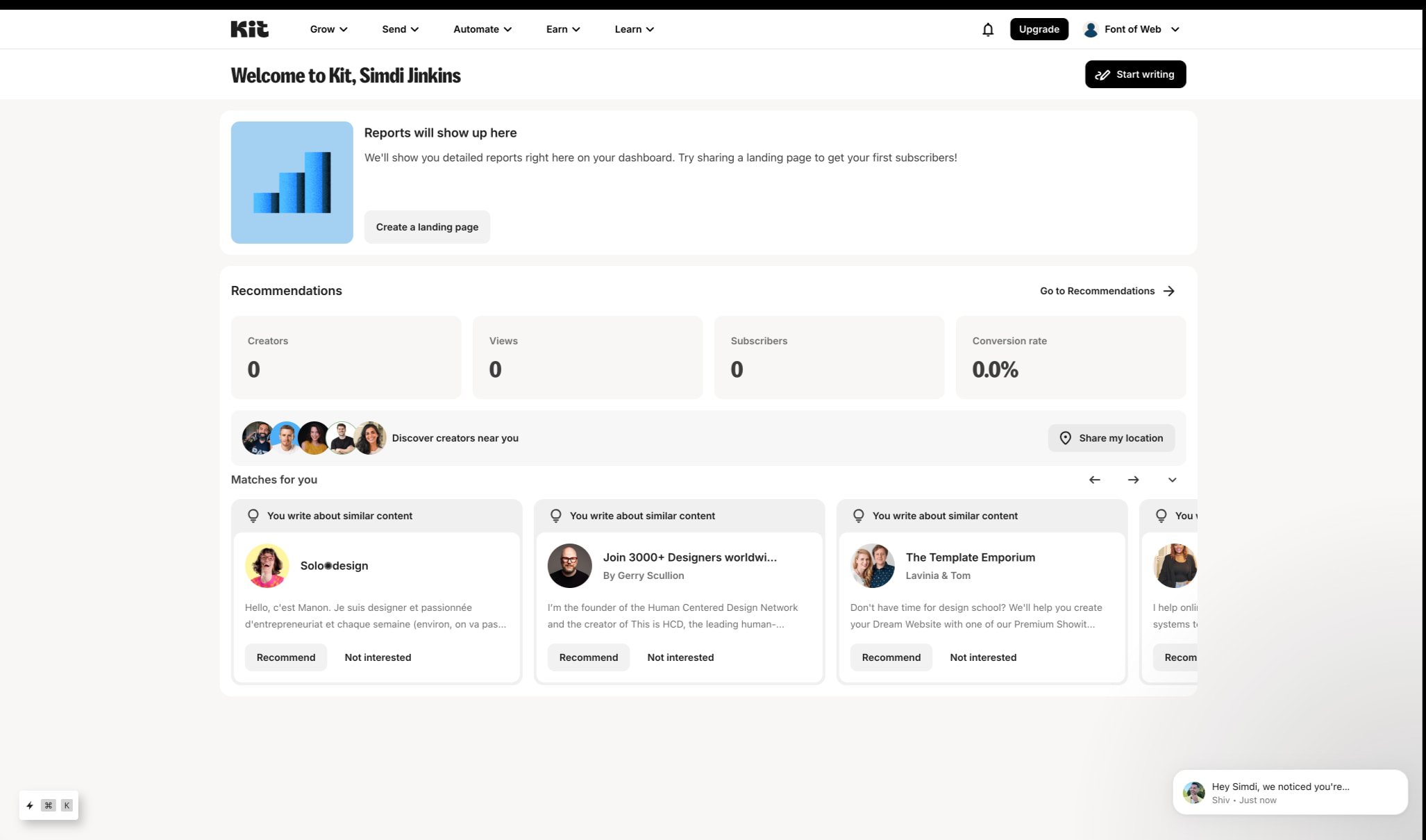Click lightbulb icon on Template Emporium card
This screenshot has height=840, width=1426.
point(858,516)
